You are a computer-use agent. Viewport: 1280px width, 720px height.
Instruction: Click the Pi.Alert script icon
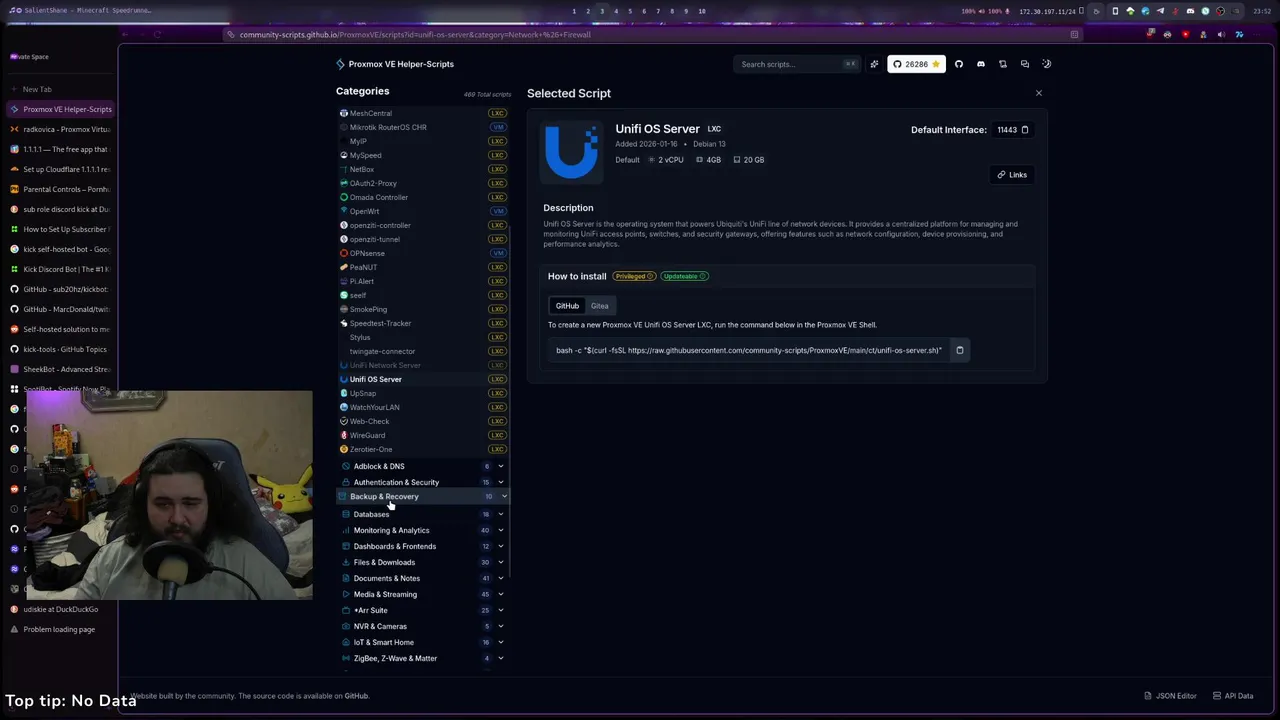click(344, 281)
